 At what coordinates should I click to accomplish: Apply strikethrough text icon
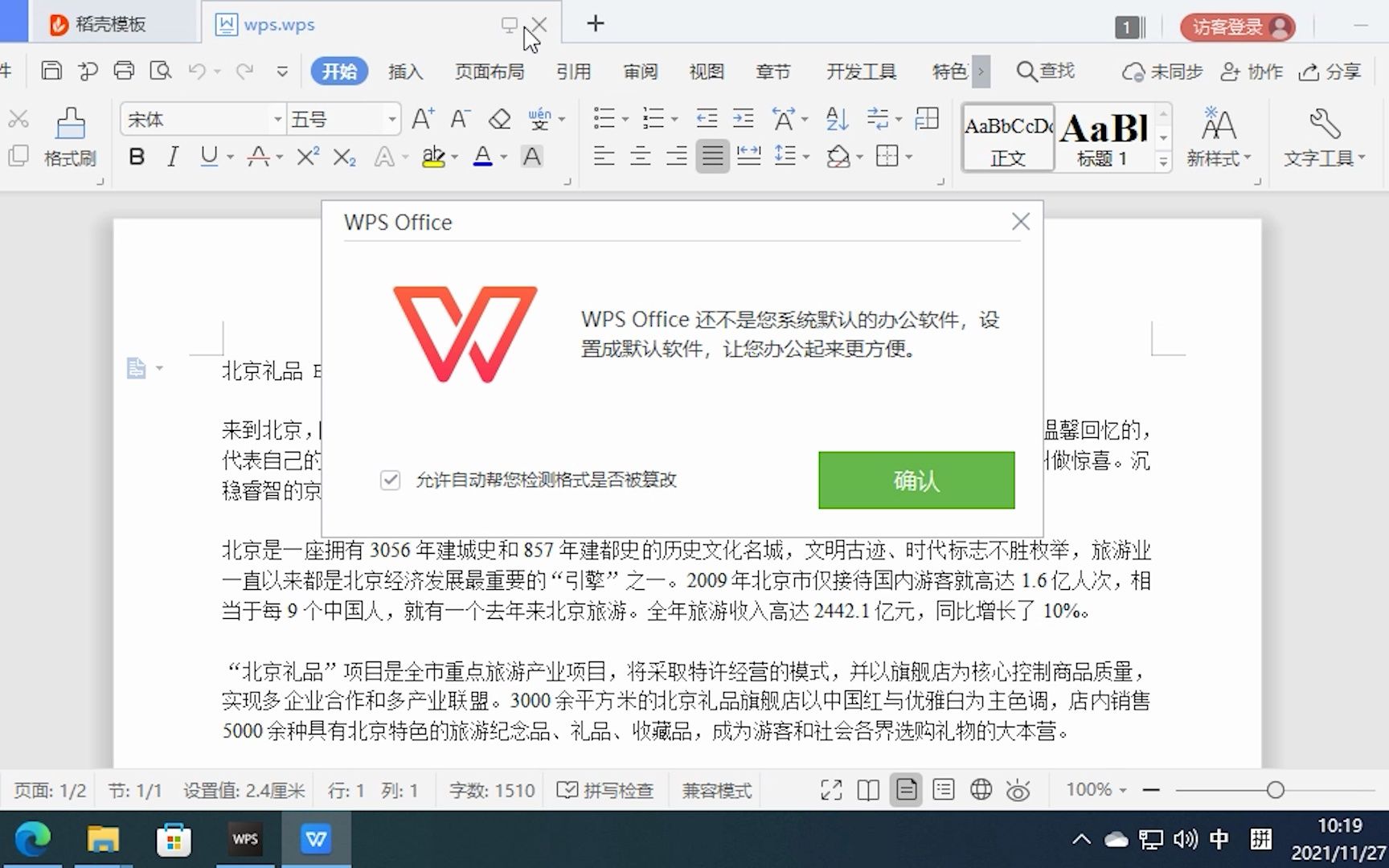[258, 157]
